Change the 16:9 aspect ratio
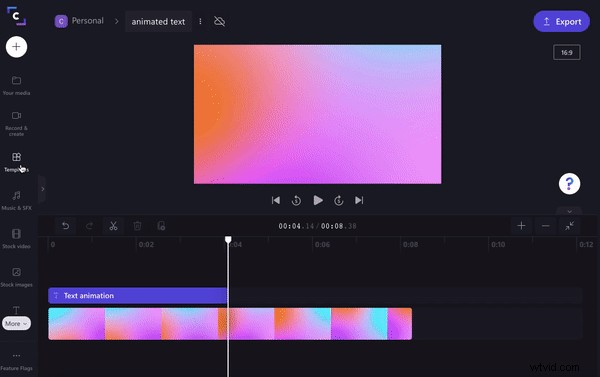600x377 pixels. 567,52
